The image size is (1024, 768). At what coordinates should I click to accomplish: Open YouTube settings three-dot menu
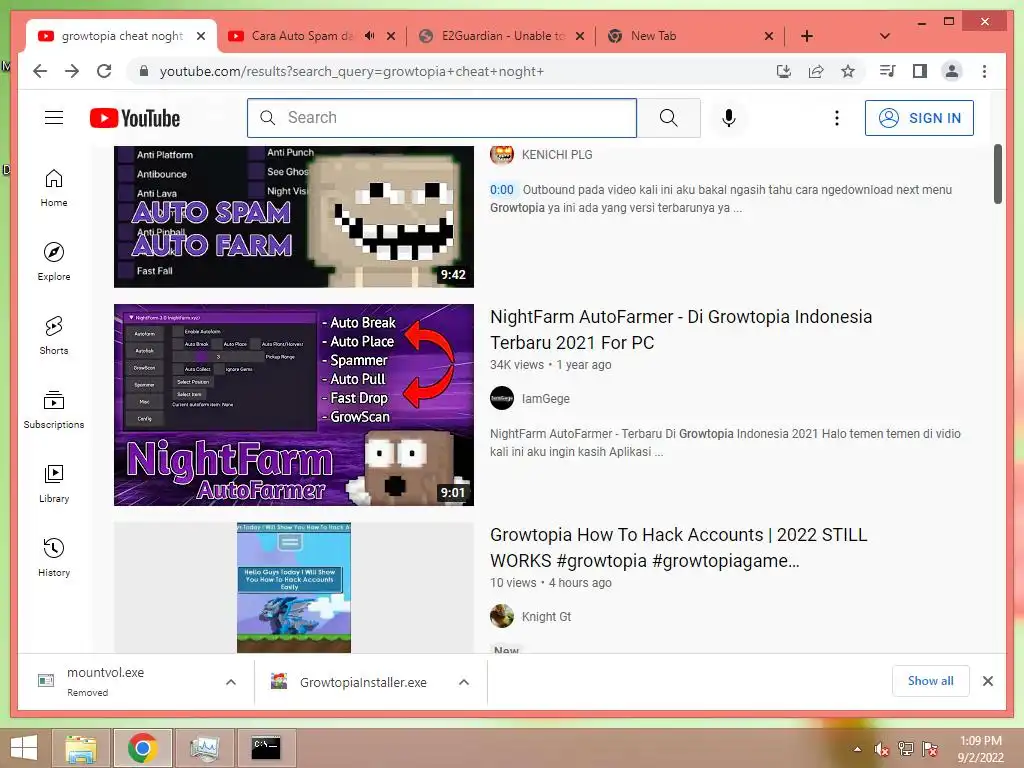pos(837,118)
